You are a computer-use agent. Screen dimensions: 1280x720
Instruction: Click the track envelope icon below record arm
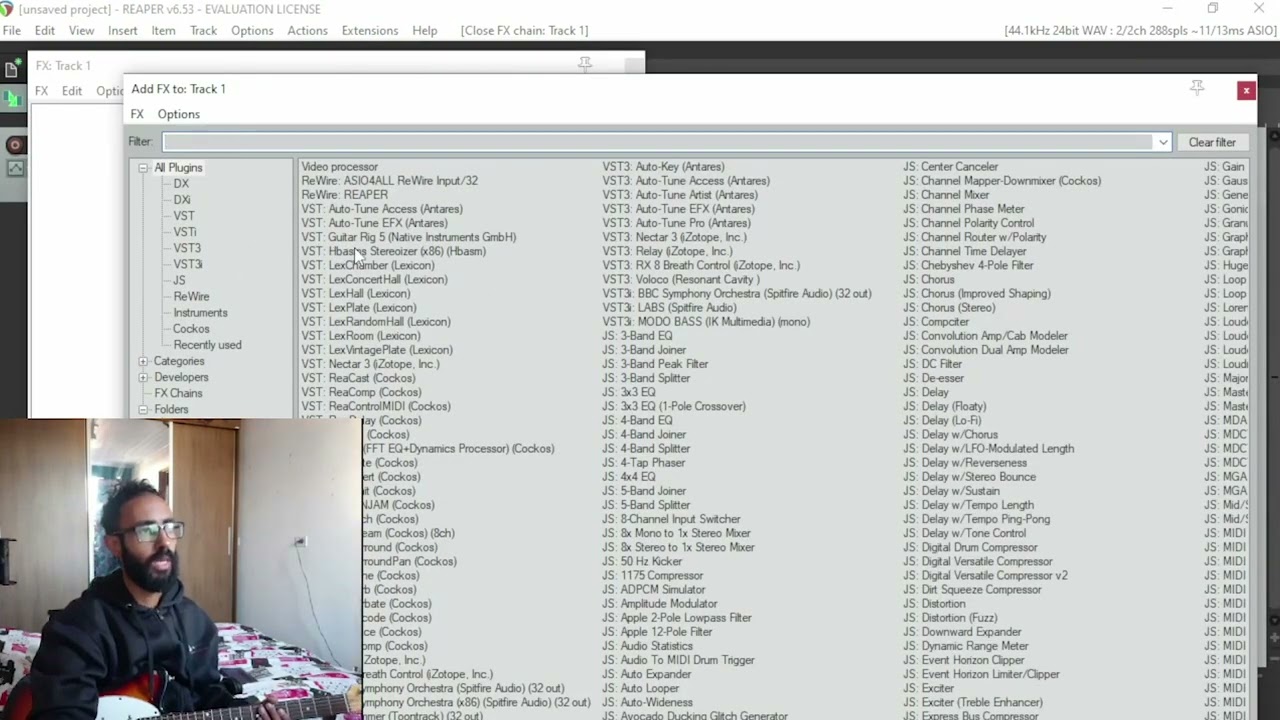click(15, 169)
